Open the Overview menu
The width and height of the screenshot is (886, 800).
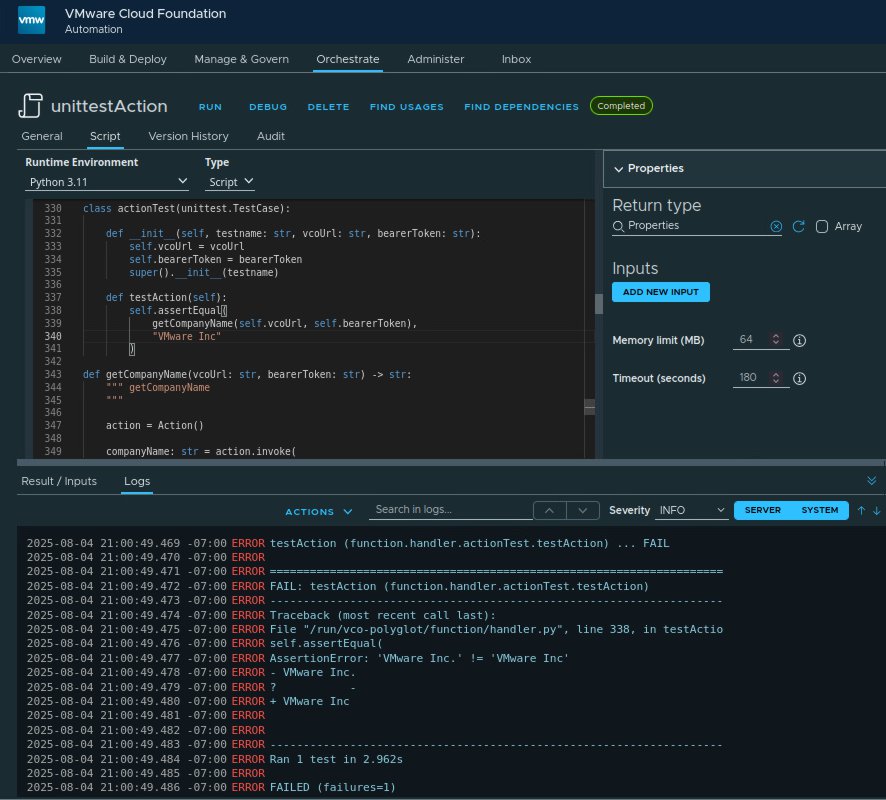tap(37, 59)
